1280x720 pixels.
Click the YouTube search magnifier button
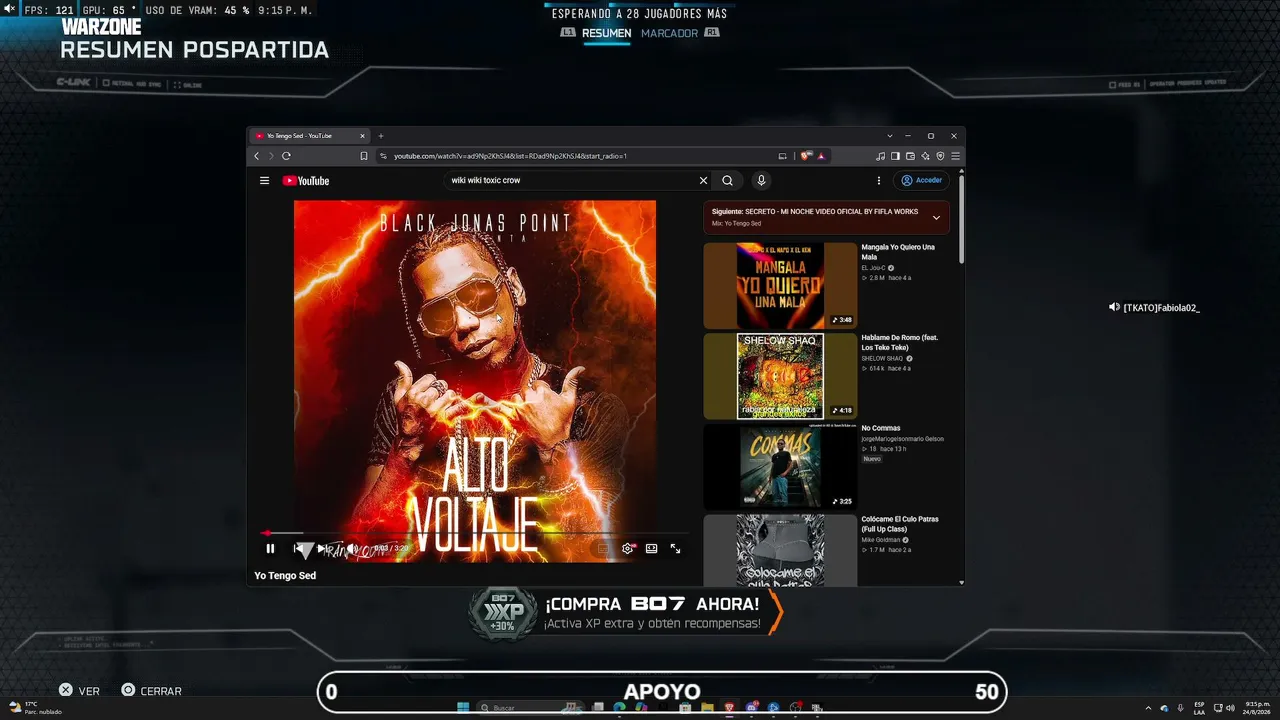(x=728, y=181)
